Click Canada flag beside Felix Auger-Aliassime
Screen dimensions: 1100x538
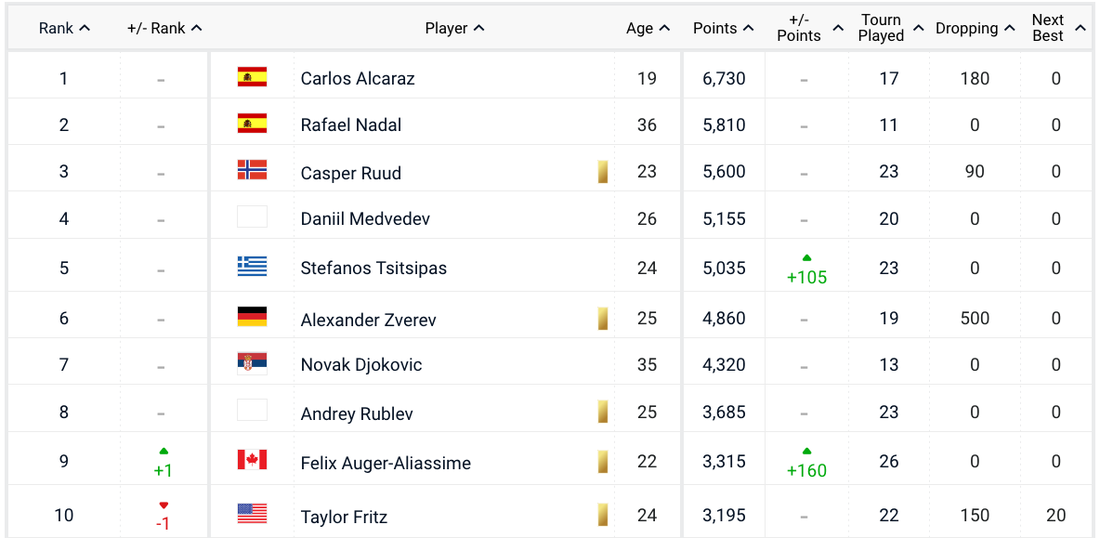pyautogui.click(x=252, y=461)
